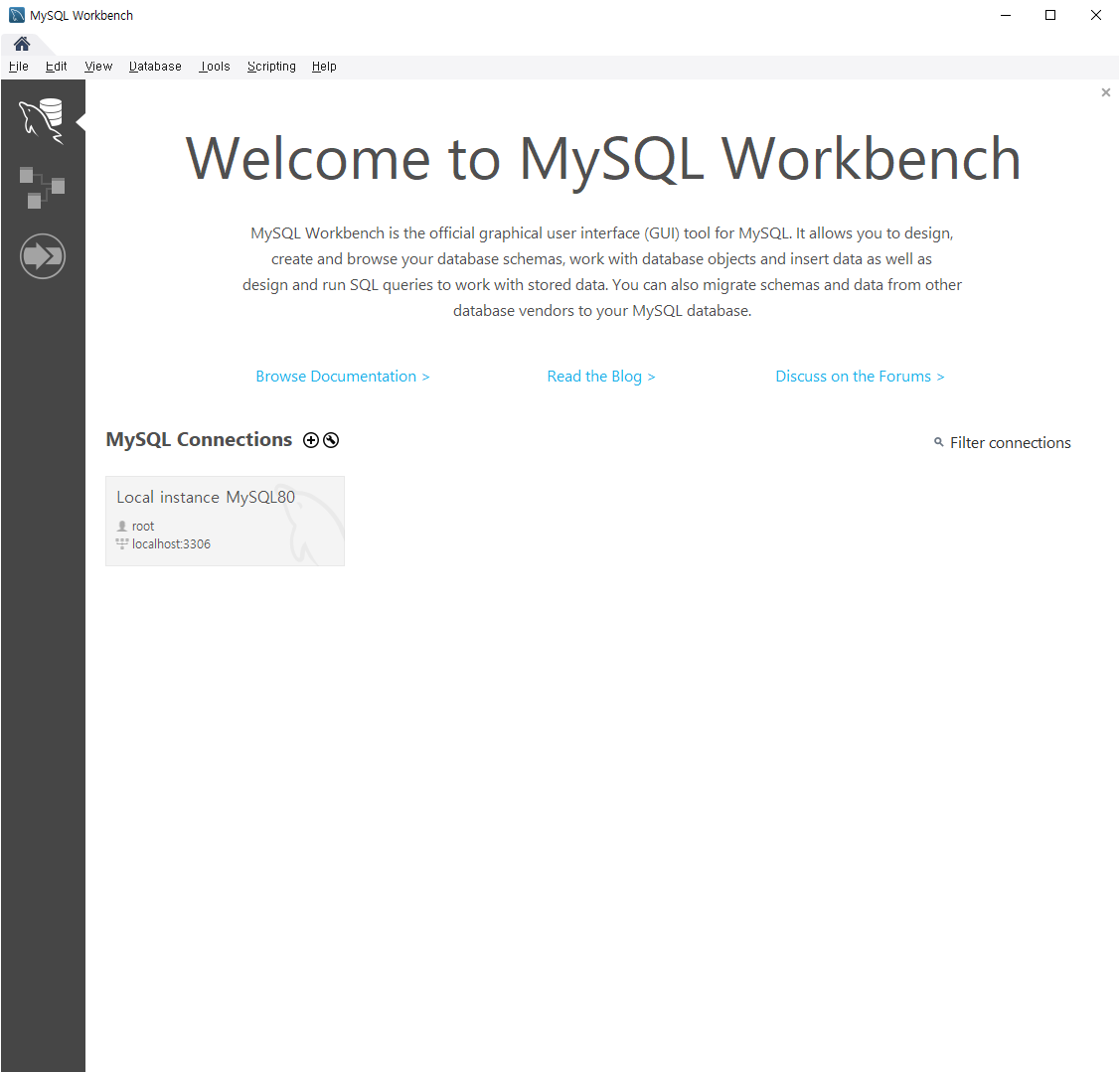Open the Browse Documentation link
1120x1073 pixels.
[x=343, y=377]
